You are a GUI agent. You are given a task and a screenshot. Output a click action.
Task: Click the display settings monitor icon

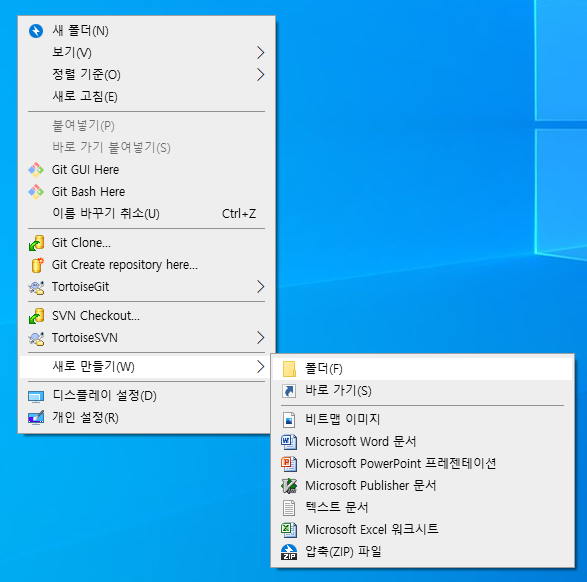[x=36, y=396]
